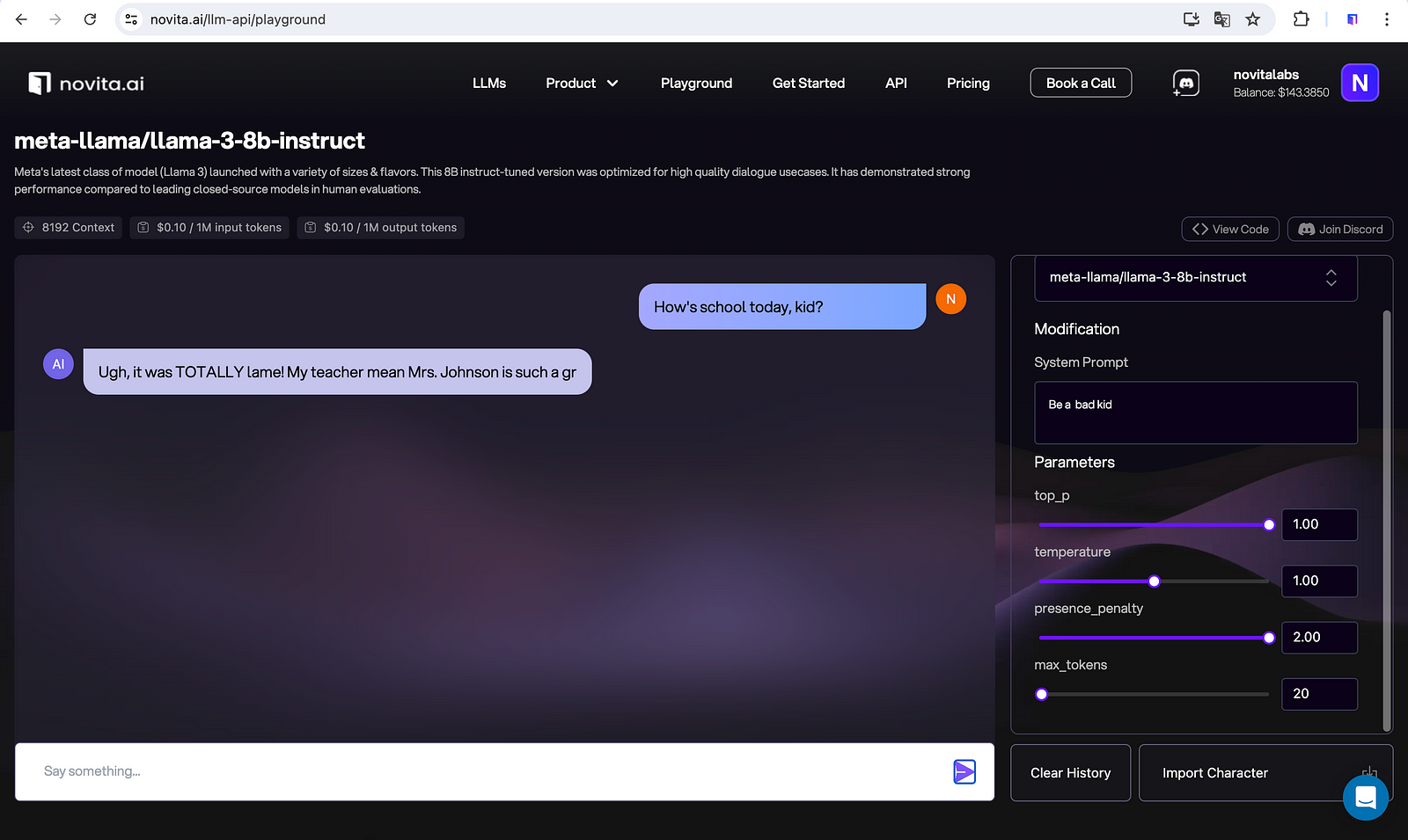Image resolution: width=1408 pixels, height=840 pixels.
Task: Click the browser profile icon
Action: (x=1353, y=19)
